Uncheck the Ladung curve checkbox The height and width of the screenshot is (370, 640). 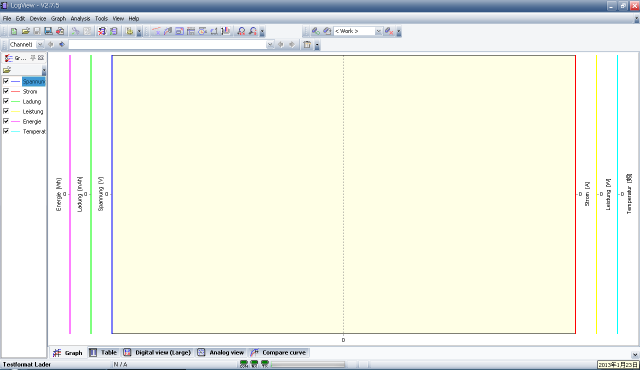[x=6, y=101]
